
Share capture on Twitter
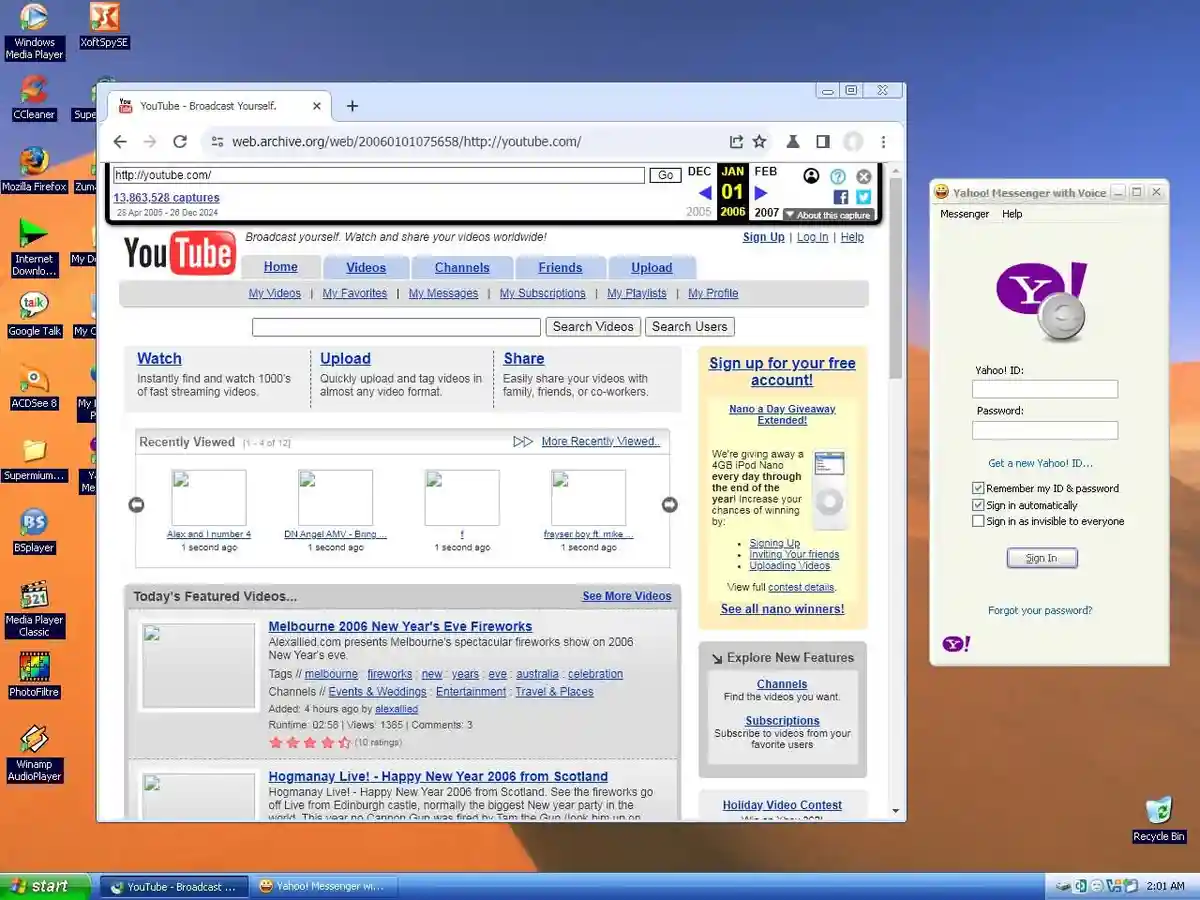[x=863, y=198]
